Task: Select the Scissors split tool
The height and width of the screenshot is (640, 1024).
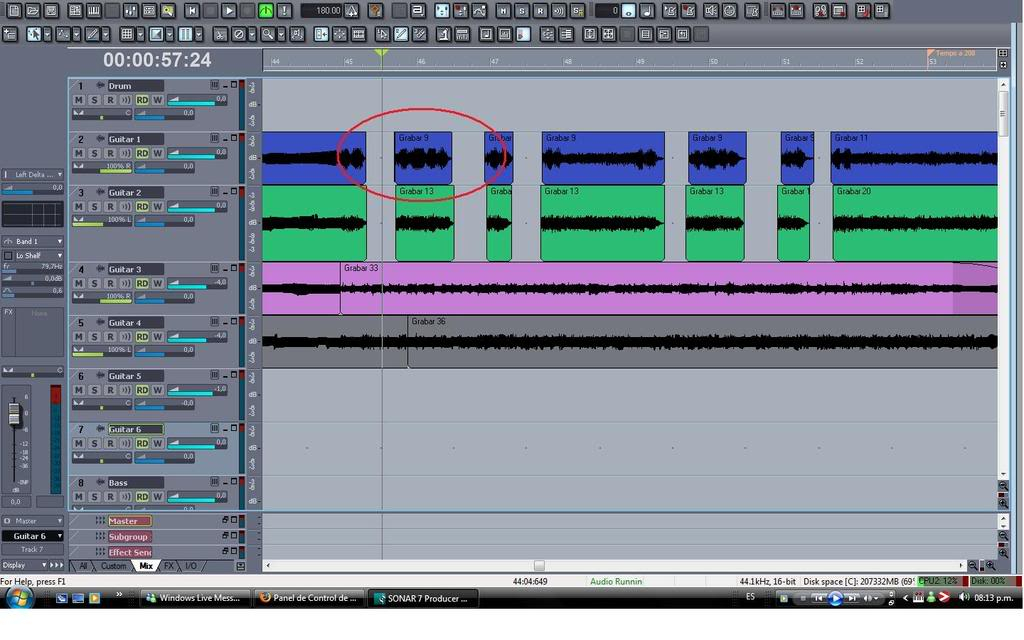Action: pyautogui.click(x=220, y=34)
